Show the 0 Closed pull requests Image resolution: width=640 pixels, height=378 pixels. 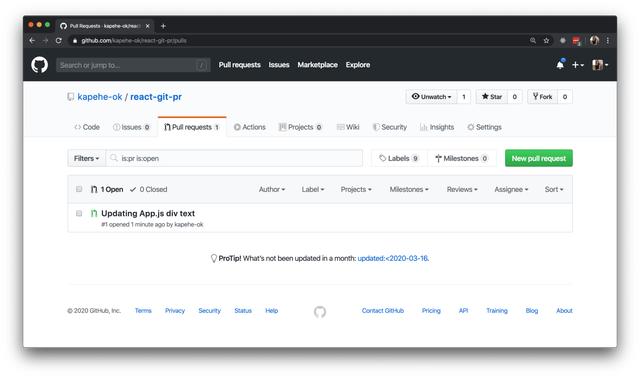149,189
